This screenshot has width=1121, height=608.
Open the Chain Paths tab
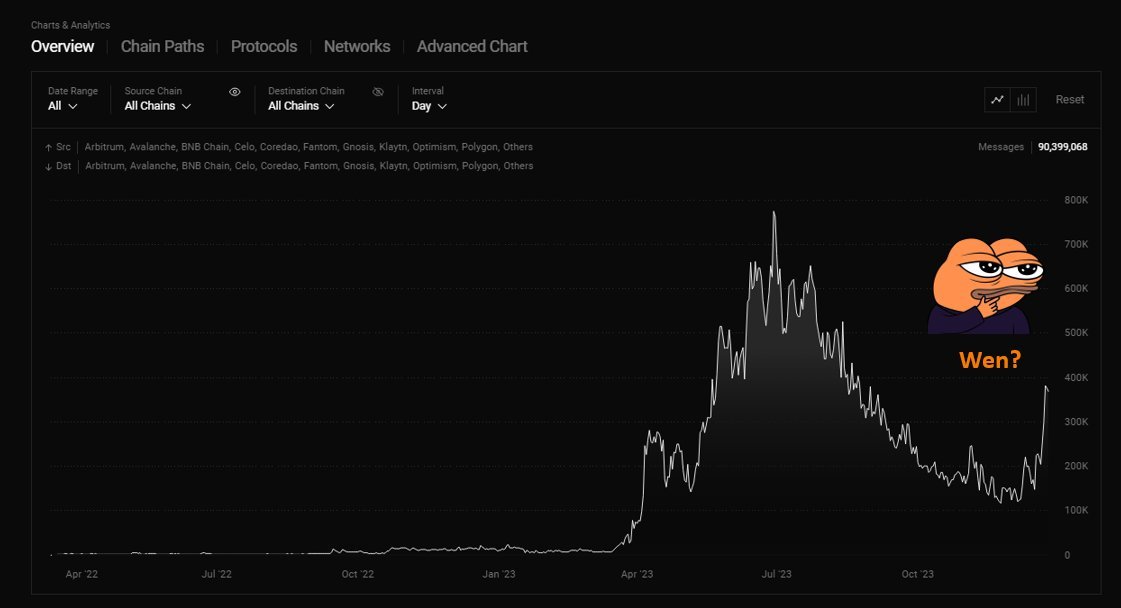coord(162,46)
